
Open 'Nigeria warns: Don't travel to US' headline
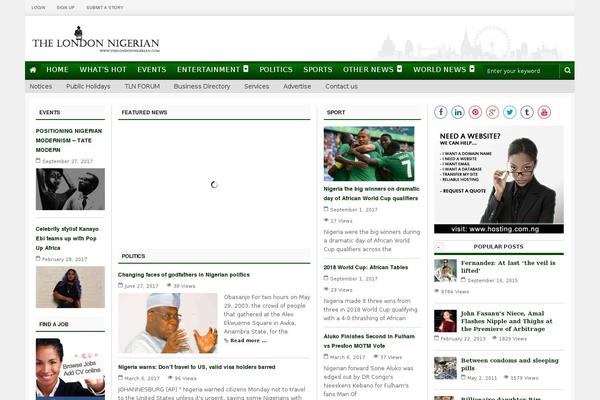(197, 367)
